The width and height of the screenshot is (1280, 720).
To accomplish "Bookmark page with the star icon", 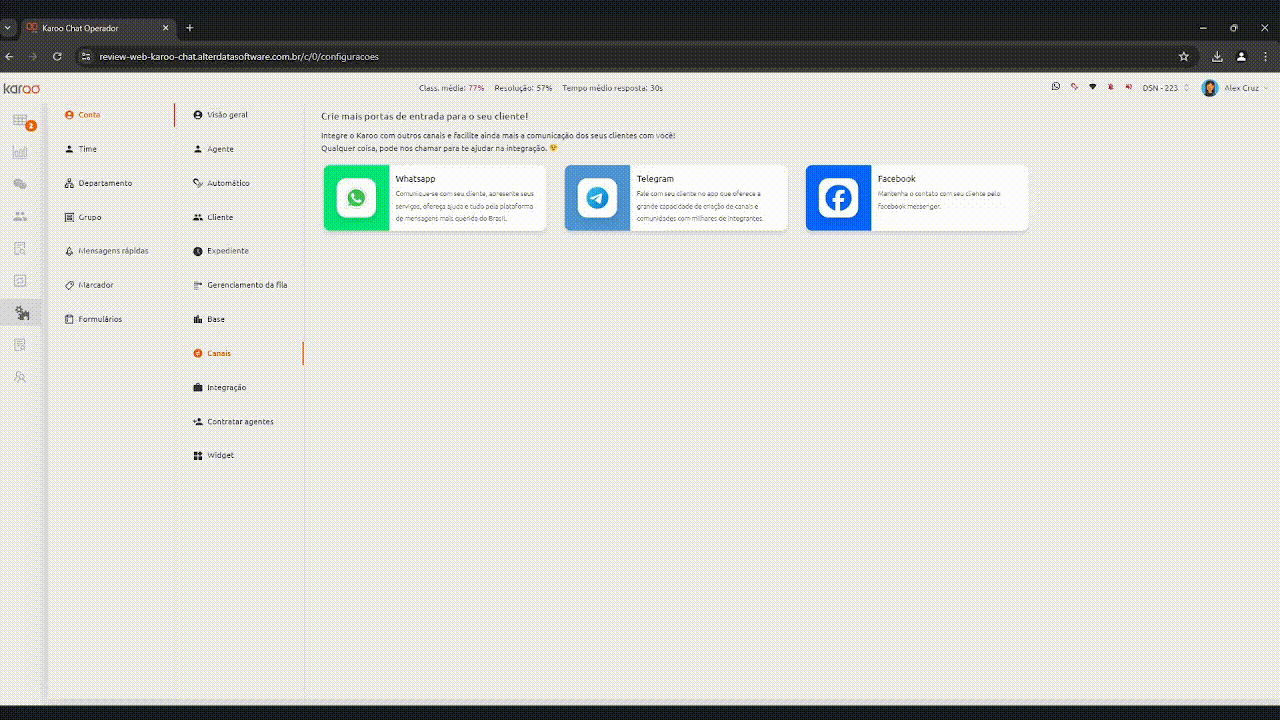I will click(x=1184, y=57).
